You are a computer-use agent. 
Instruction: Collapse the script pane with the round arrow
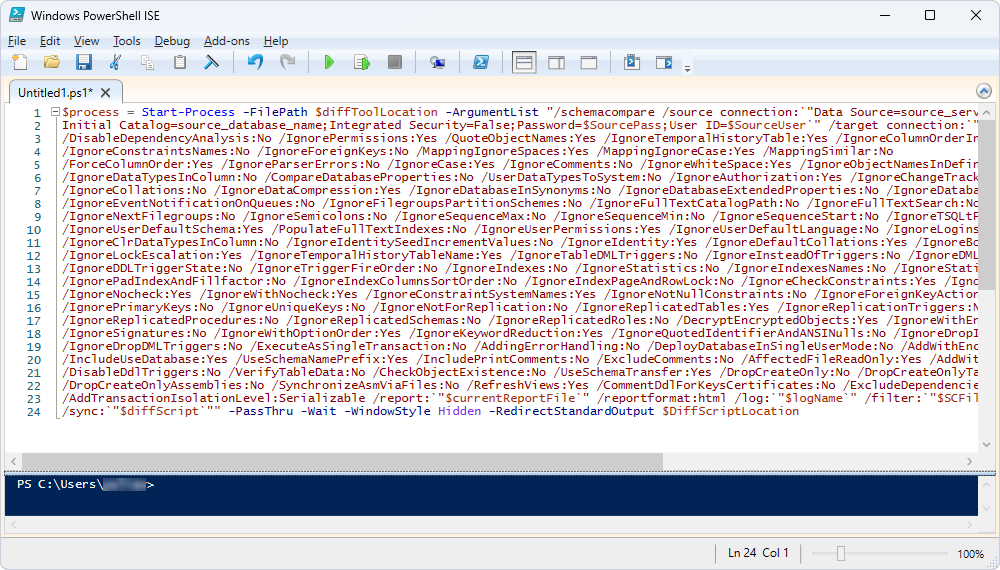click(984, 91)
